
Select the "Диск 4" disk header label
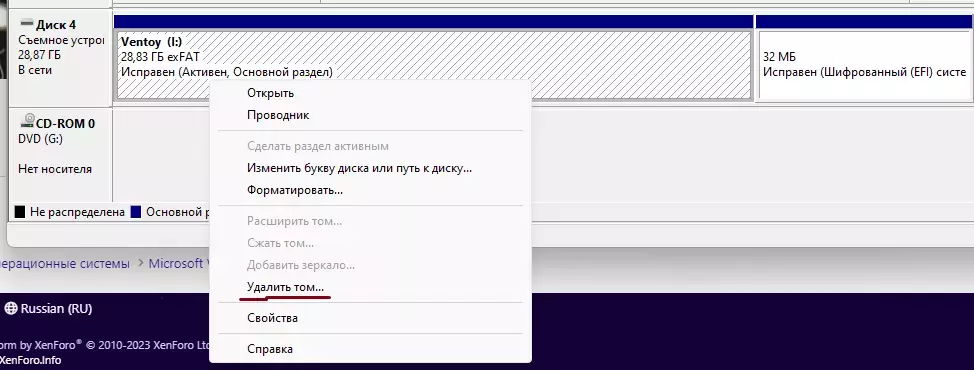click(56, 25)
